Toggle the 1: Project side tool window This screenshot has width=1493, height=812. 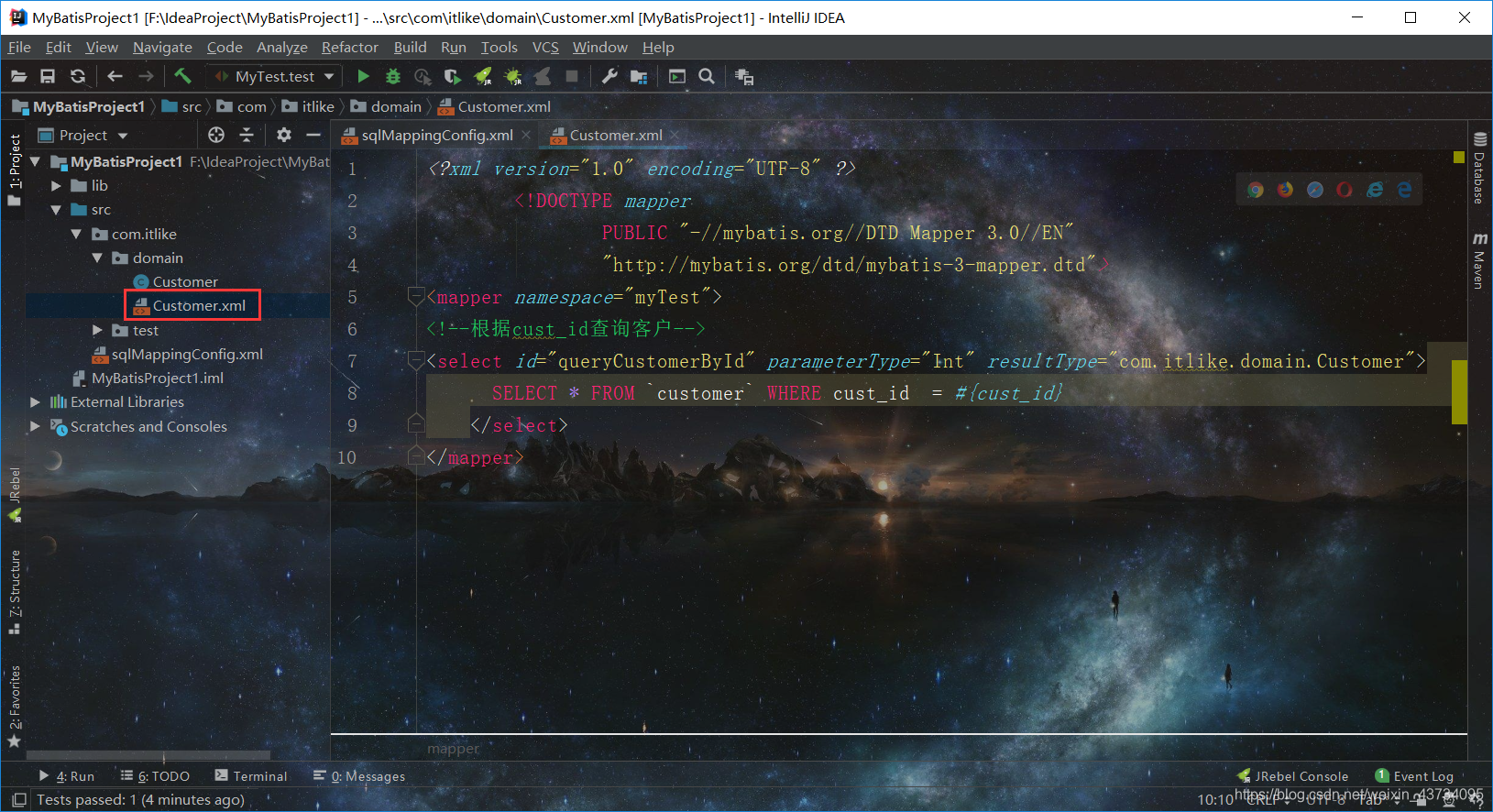(x=15, y=170)
